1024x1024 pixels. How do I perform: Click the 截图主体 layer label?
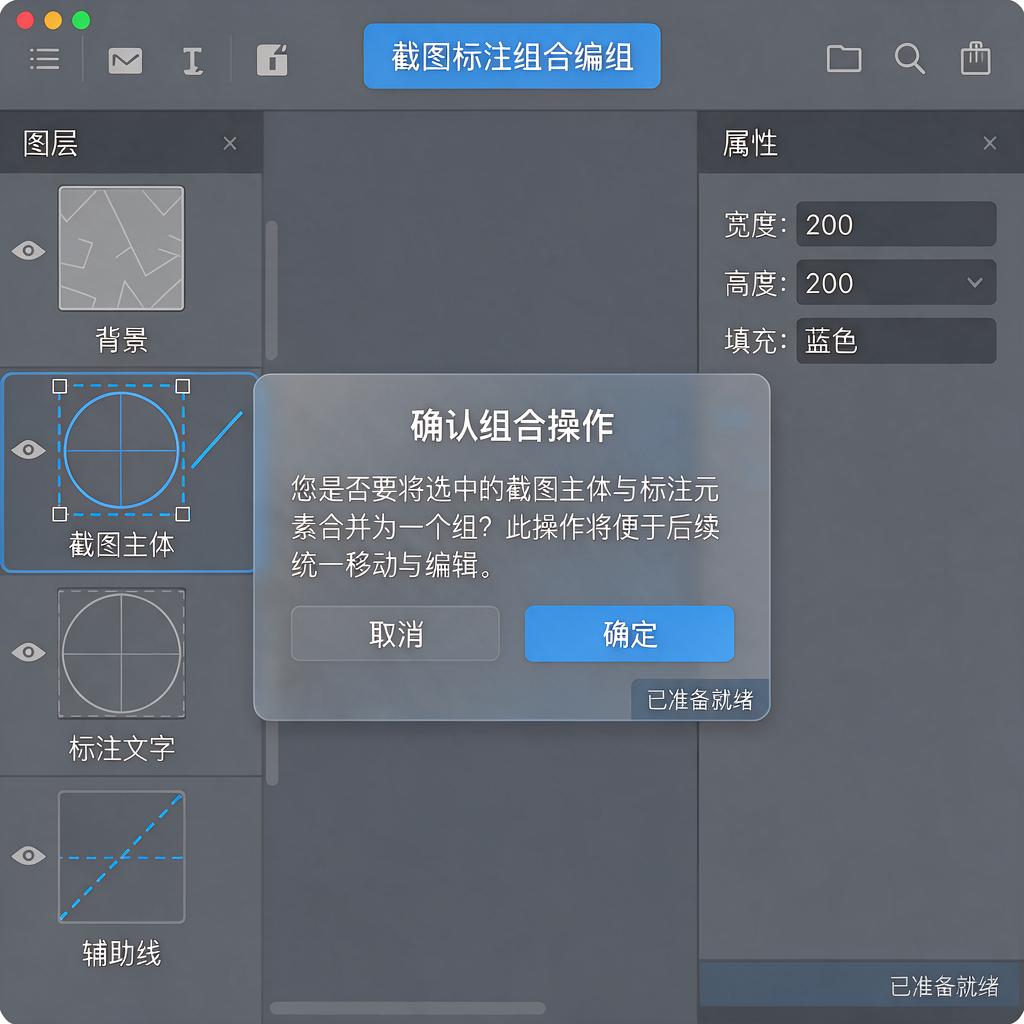coord(121,545)
